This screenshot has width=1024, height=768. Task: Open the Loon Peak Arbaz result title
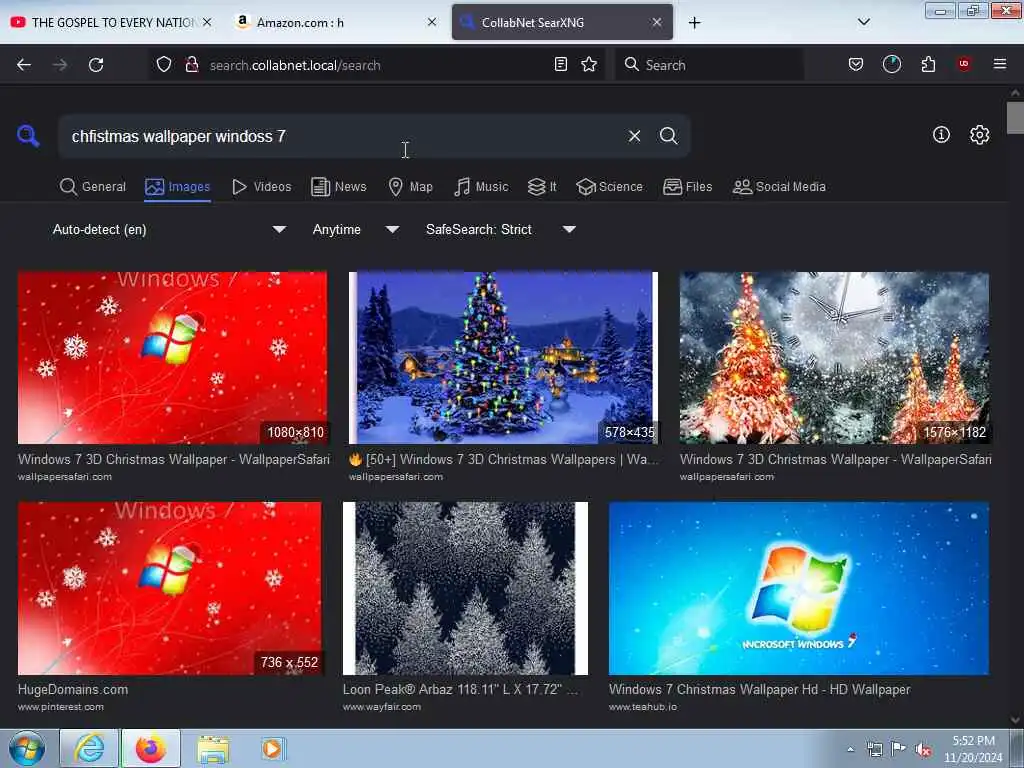(460, 690)
